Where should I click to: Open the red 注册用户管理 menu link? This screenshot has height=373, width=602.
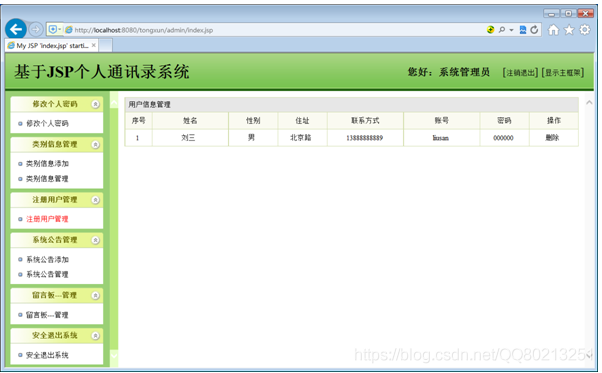(x=47, y=219)
